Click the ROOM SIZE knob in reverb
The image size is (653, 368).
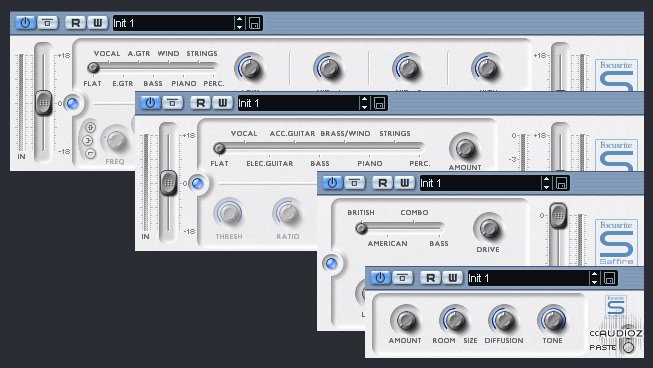point(455,320)
